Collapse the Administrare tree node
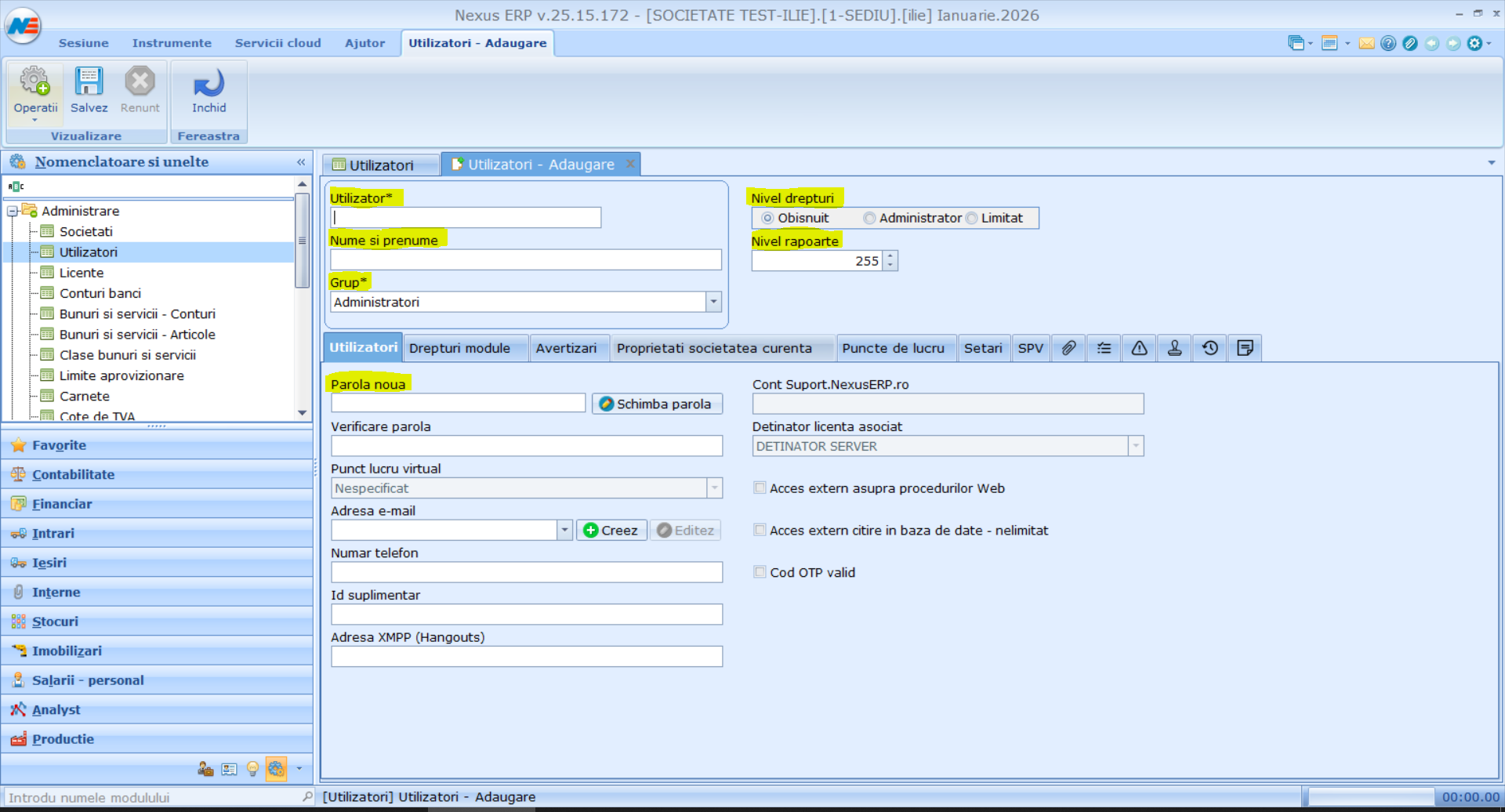The image size is (1505, 812). pyautogui.click(x=13, y=212)
